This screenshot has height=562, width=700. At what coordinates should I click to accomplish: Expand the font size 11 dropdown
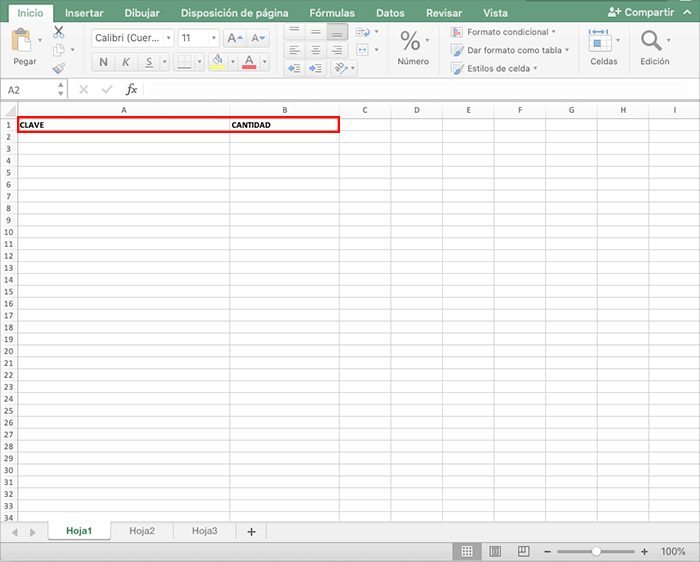click(213, 38)
